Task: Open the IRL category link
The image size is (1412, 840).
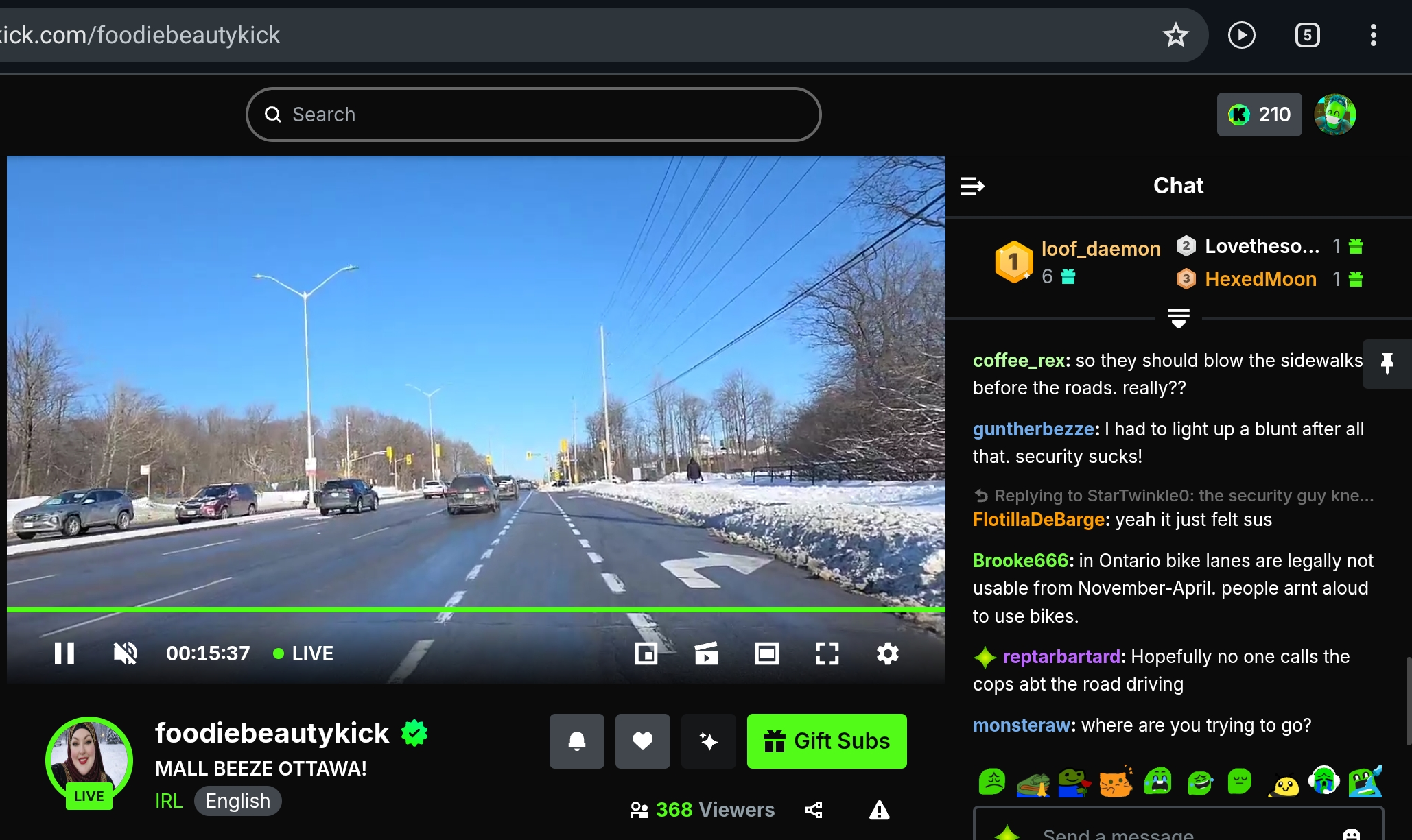Action: [x=169, y=801]
